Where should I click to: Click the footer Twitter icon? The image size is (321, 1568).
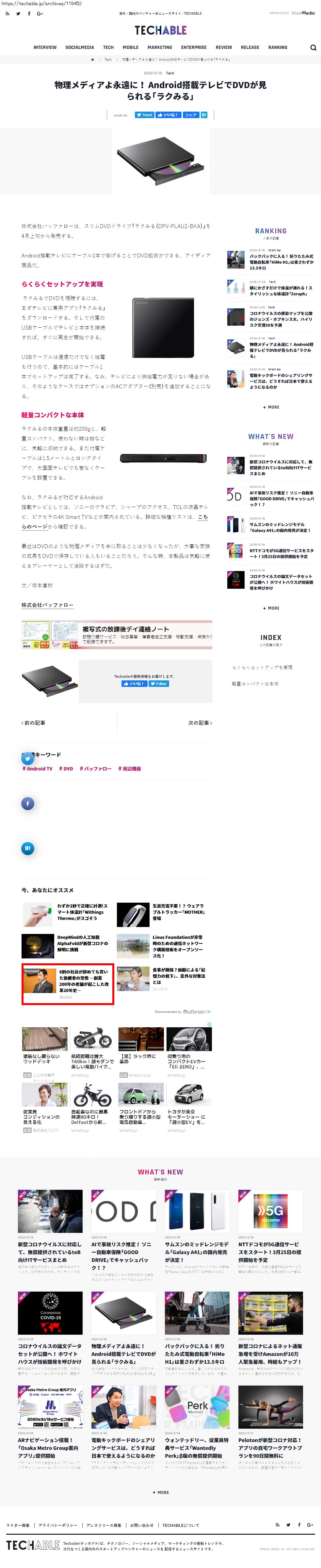coord(288,1525)
